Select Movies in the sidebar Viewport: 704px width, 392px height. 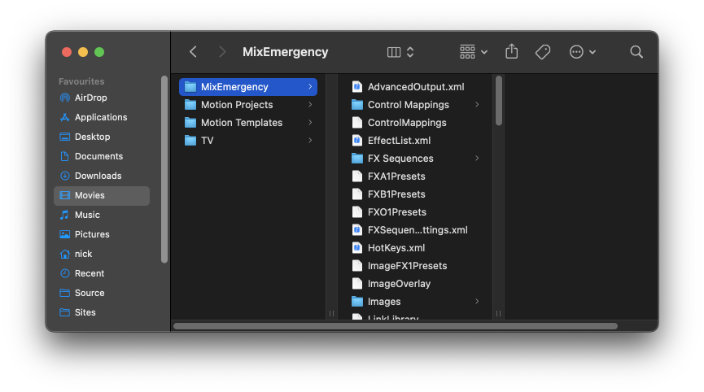102,195
